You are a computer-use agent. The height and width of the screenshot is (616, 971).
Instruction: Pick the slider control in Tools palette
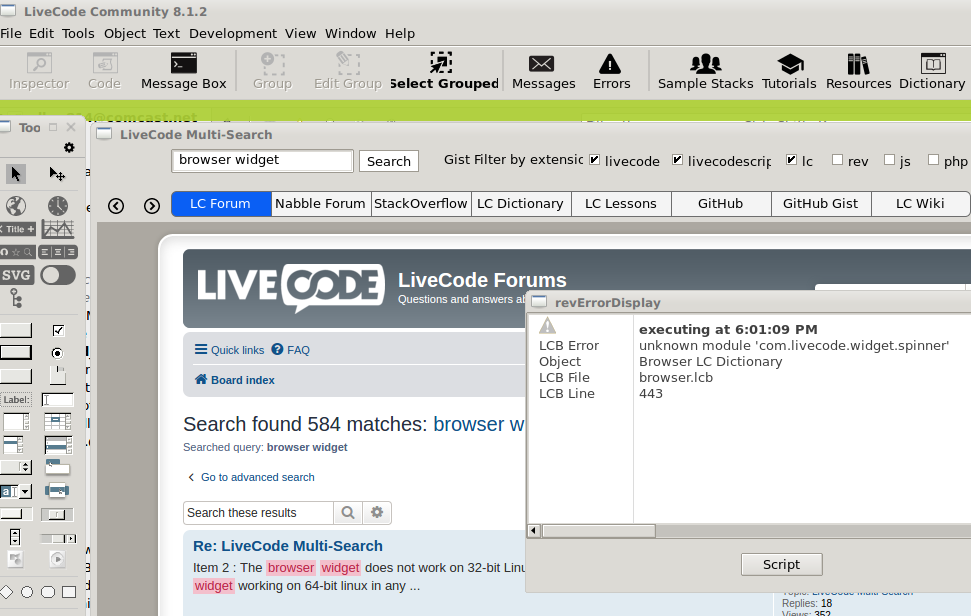click(57, 514)
